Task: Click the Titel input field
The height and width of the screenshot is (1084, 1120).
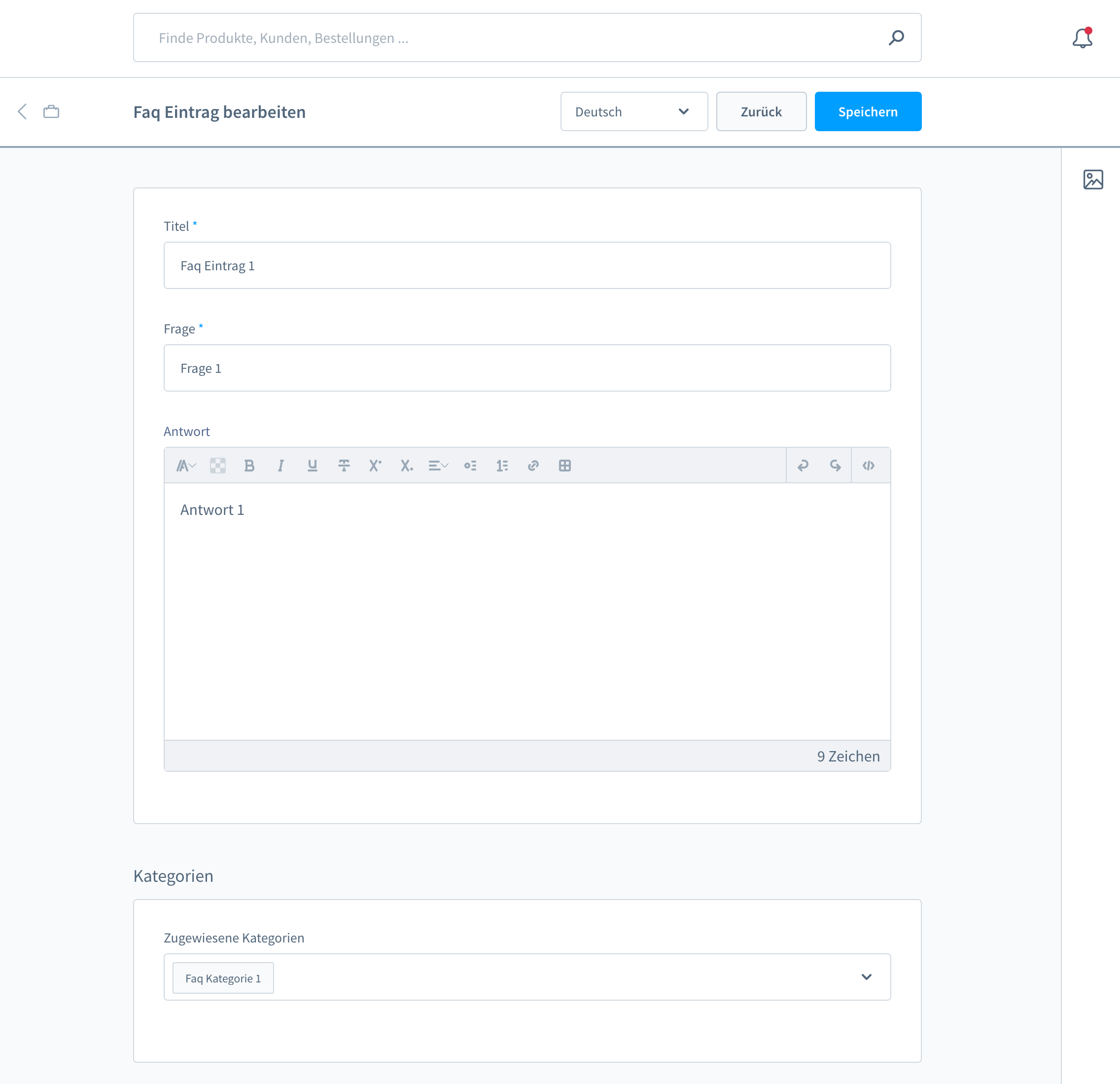Action: coord(527,265)
